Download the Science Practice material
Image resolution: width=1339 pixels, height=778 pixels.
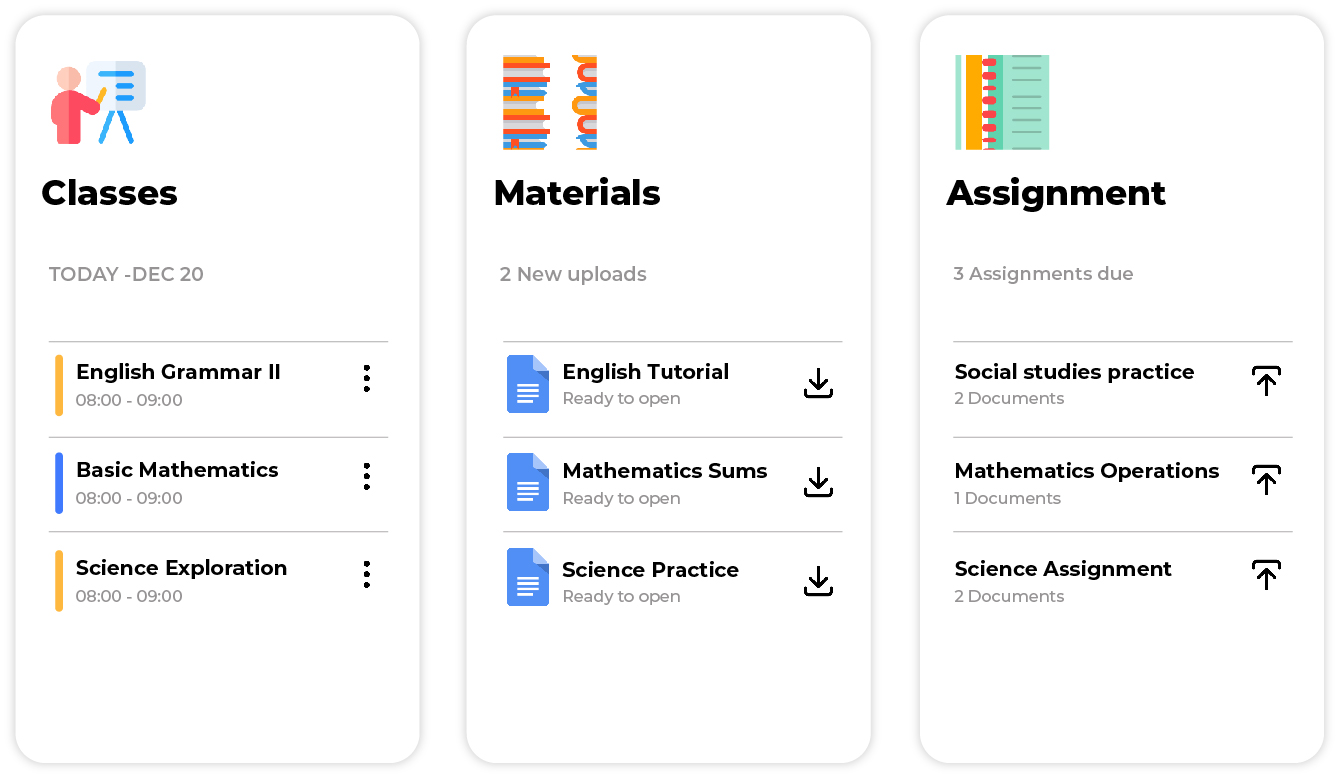[x=818, y=581]
